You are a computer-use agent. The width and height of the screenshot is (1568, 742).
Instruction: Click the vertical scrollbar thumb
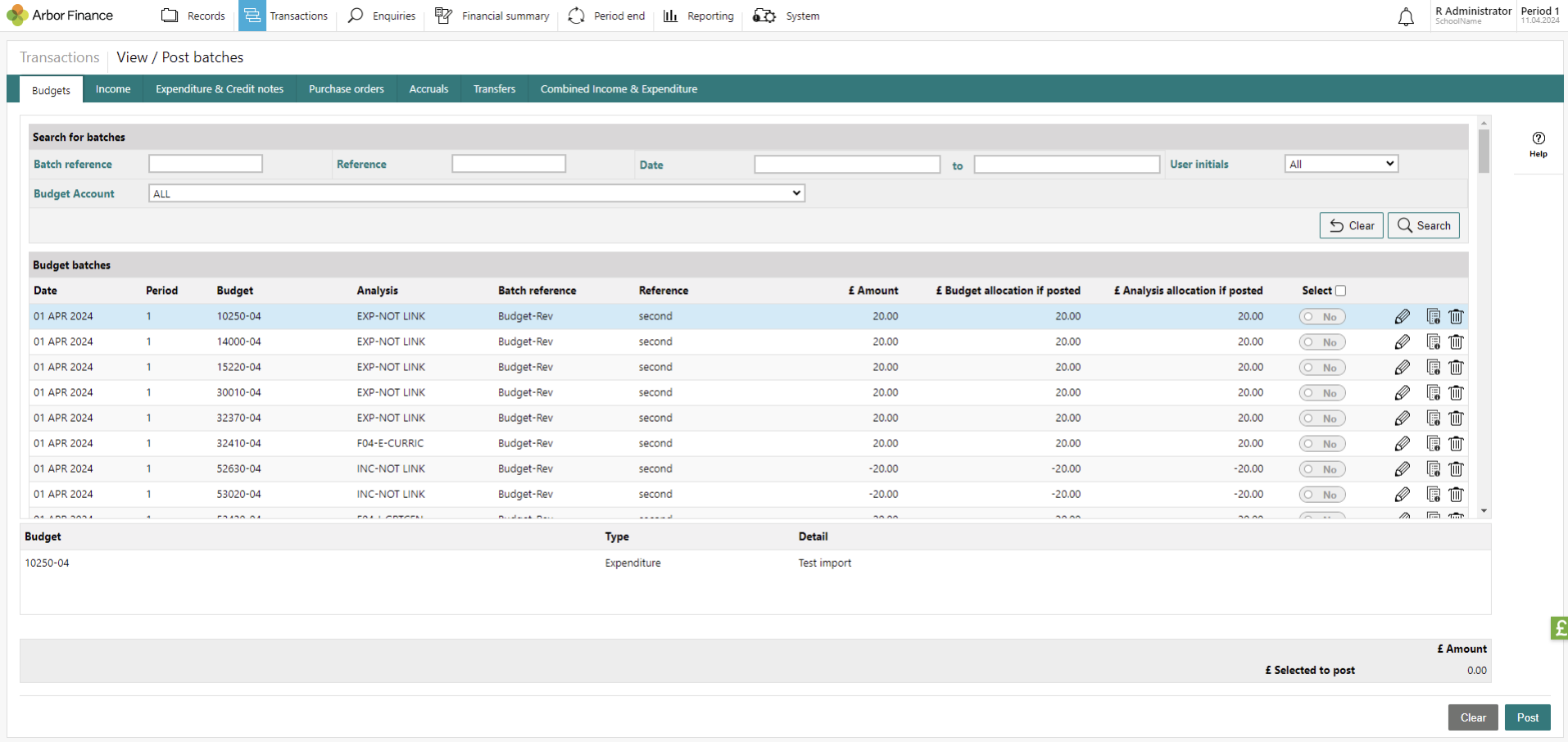coord(1484,151)
